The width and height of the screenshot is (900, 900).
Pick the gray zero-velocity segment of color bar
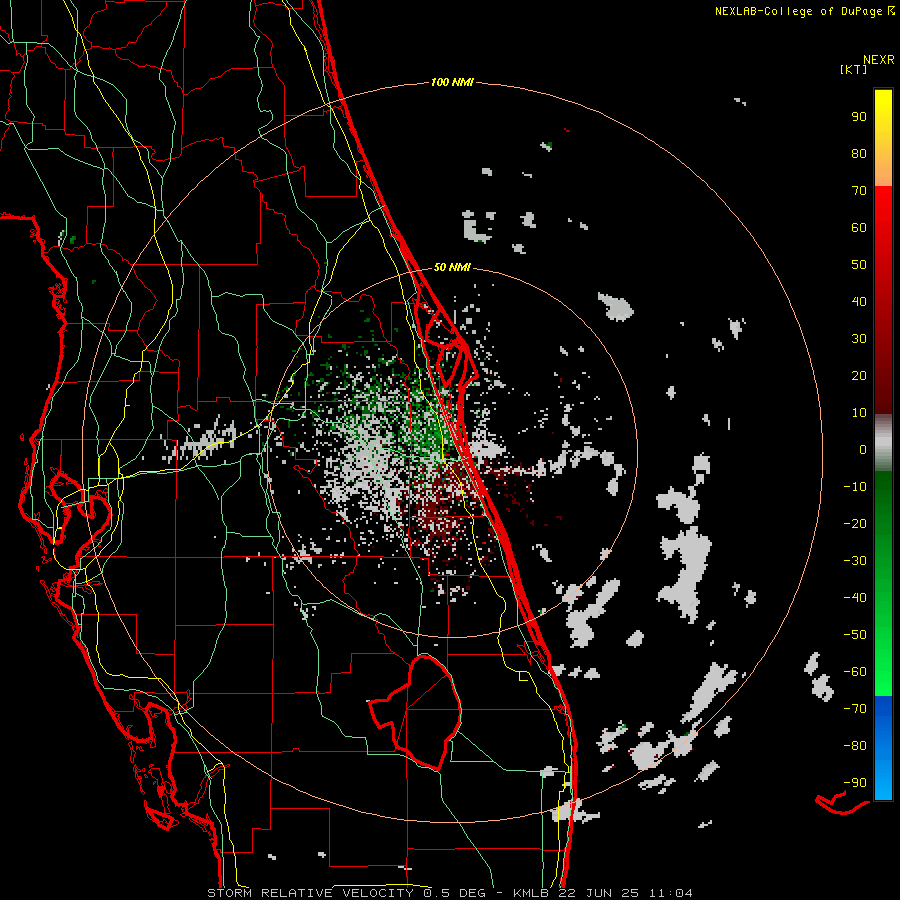coord(883,443)
